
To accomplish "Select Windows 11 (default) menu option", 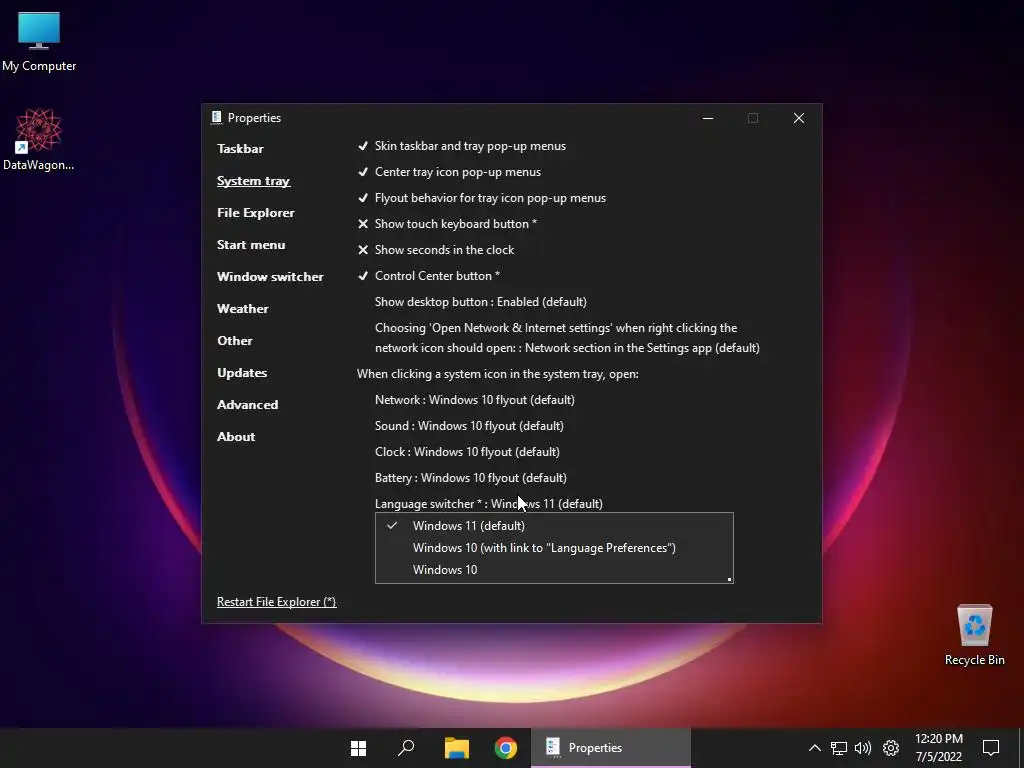I will pyautogui.click(x=554, y=526).
